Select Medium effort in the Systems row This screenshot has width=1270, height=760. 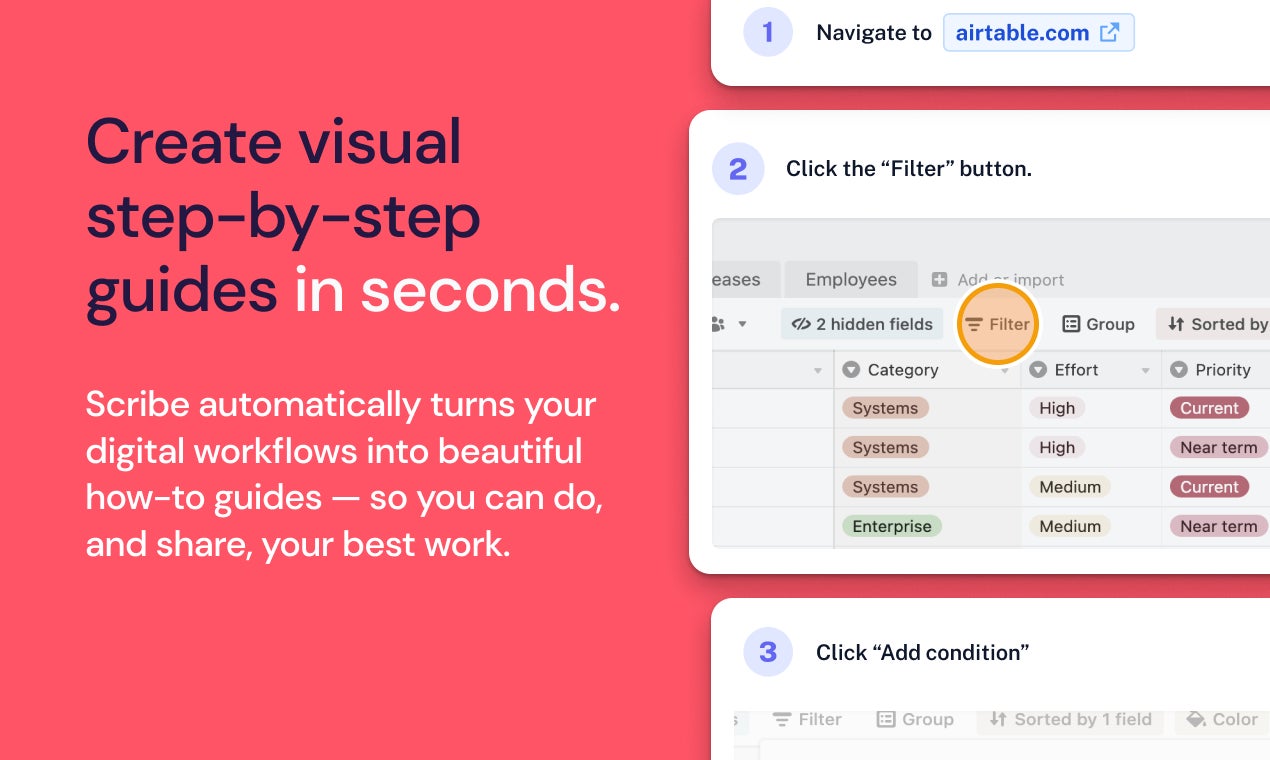pyautogui.click(x=1070, y=487)
